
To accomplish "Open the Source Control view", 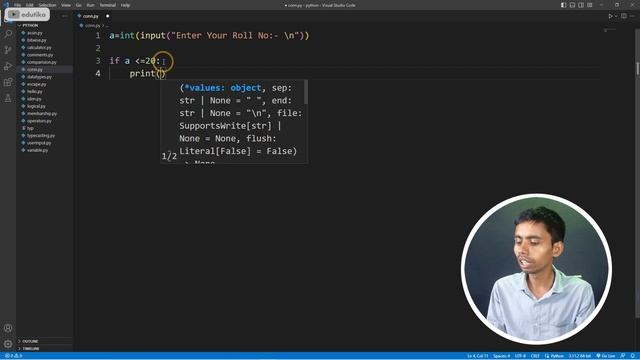I will pyautogui.click(x=8, y=50).
